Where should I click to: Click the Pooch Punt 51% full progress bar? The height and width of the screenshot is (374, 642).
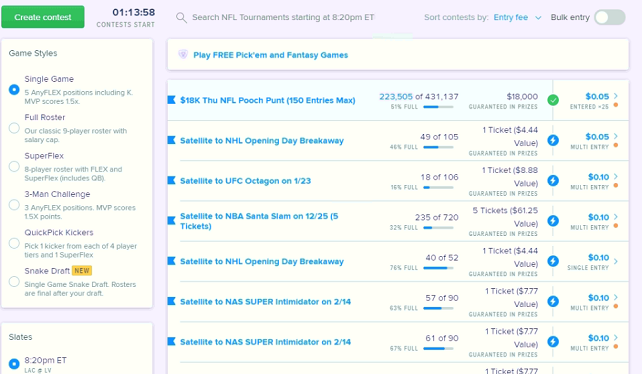438,107
